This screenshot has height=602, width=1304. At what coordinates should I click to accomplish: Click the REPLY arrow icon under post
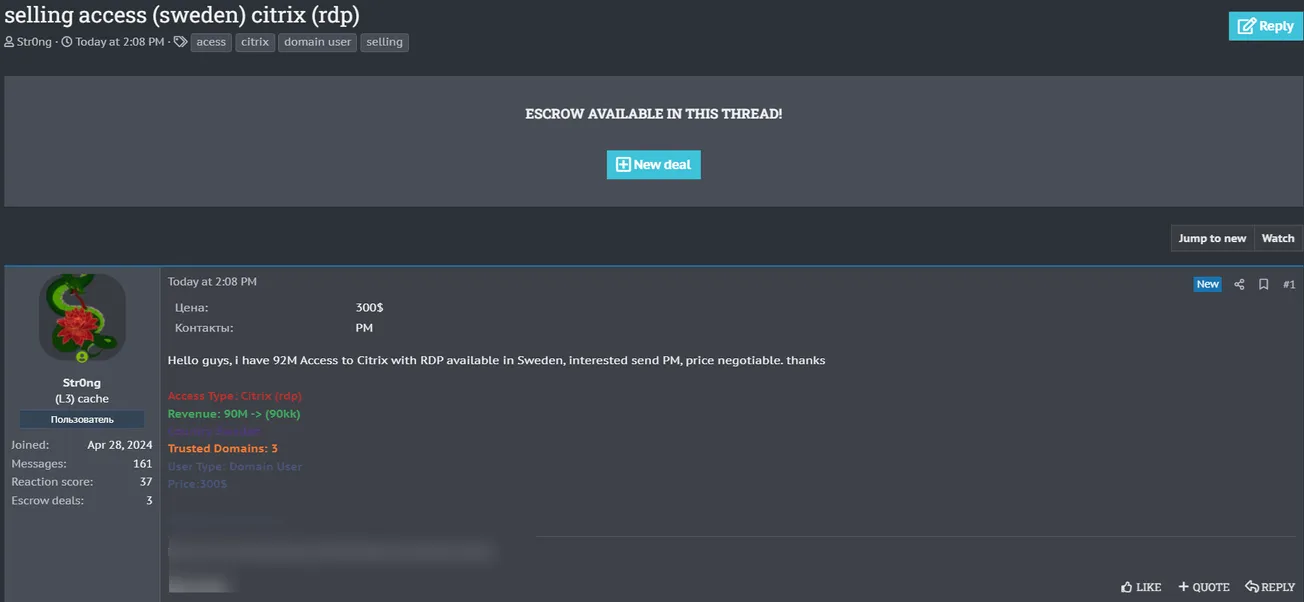(x=1252, y=587)
